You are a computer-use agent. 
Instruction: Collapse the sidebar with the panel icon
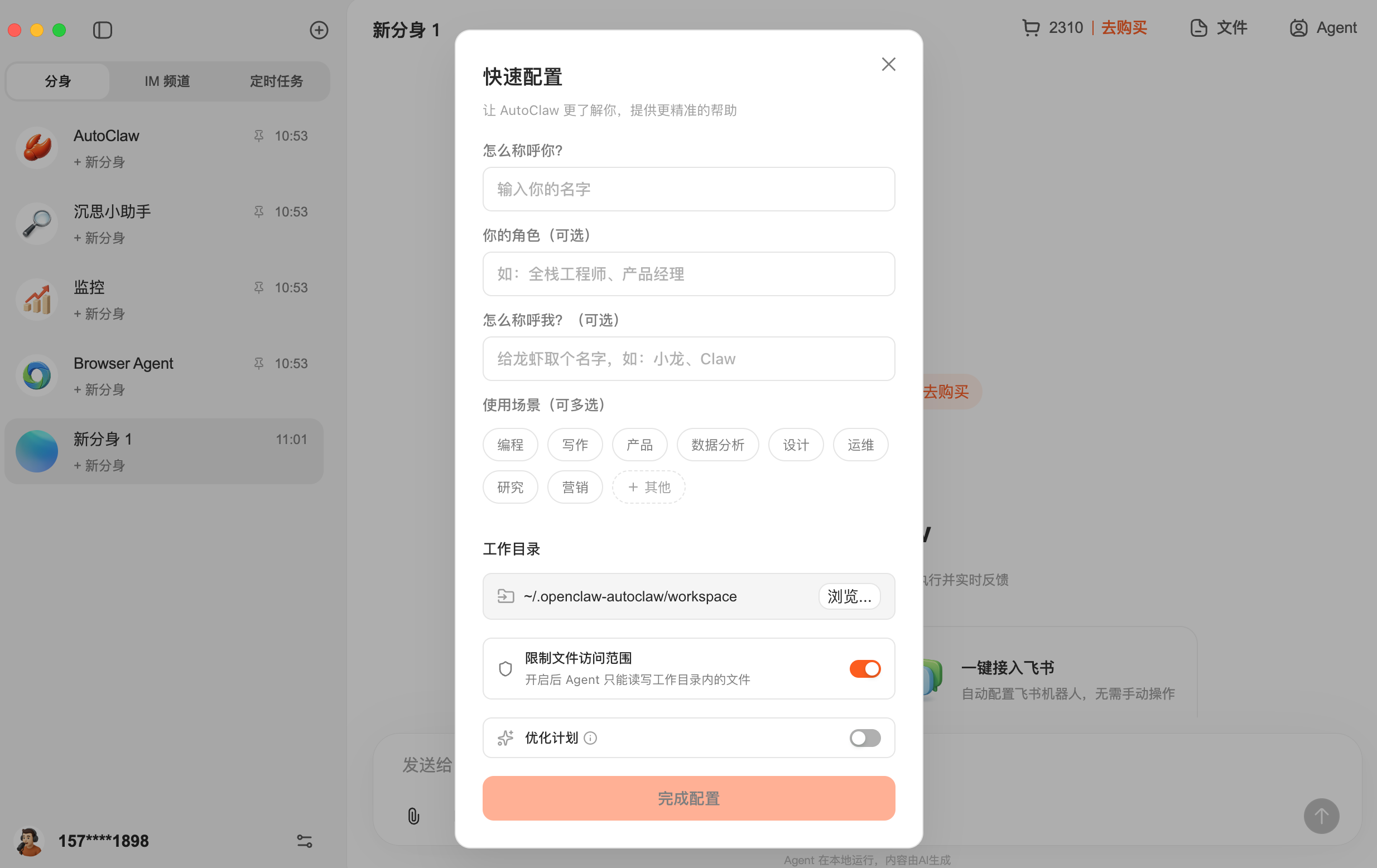[103, 30]
